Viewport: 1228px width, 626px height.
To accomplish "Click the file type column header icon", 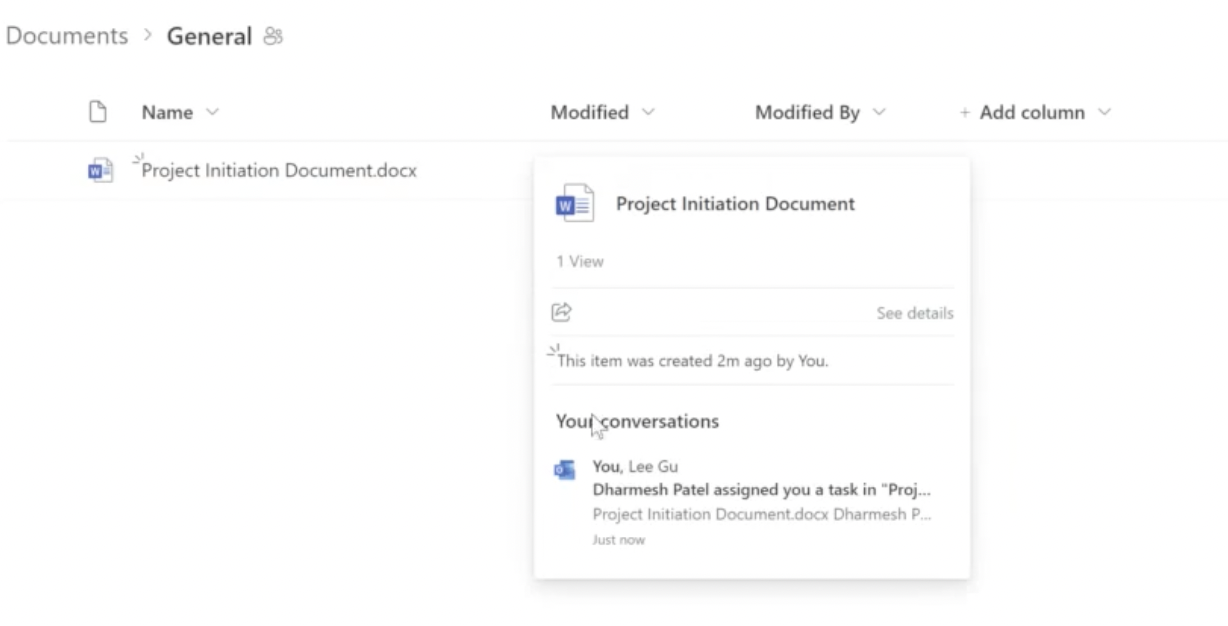I will (x=97, y=113).
